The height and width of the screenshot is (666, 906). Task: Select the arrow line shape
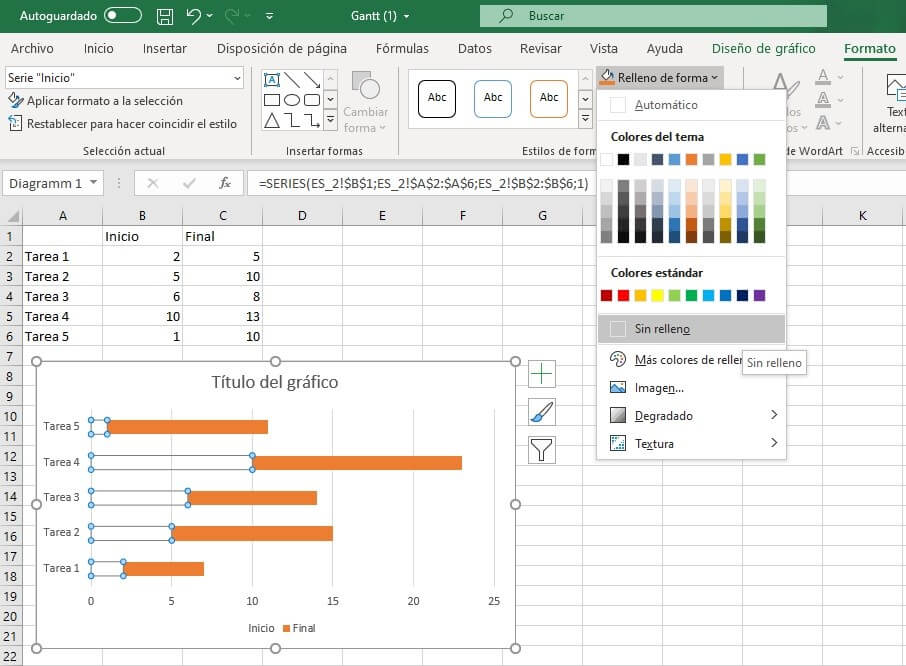pyautogui.click(x=312, y=80)
